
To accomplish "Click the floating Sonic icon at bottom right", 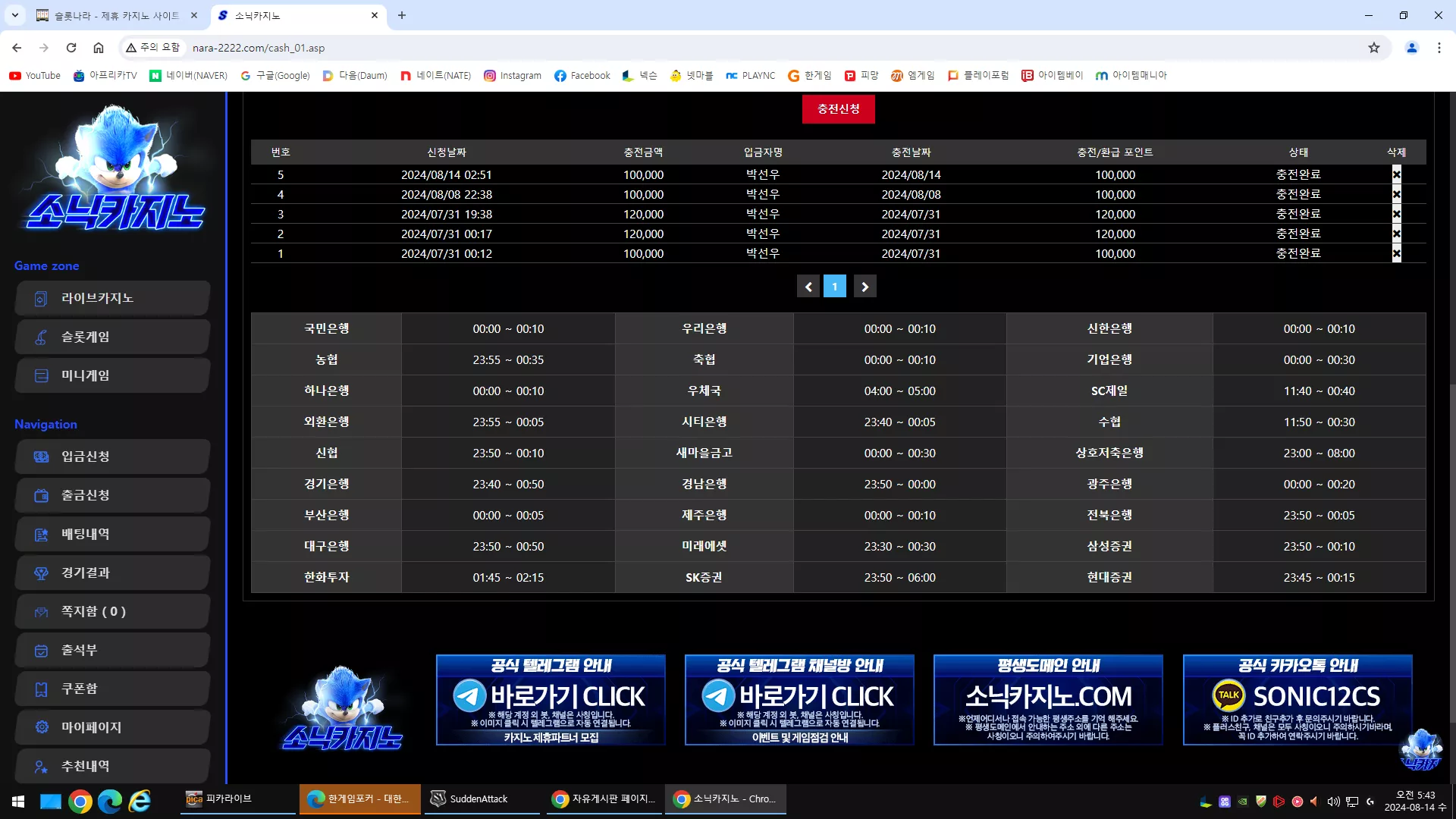I will point(1420,749).
